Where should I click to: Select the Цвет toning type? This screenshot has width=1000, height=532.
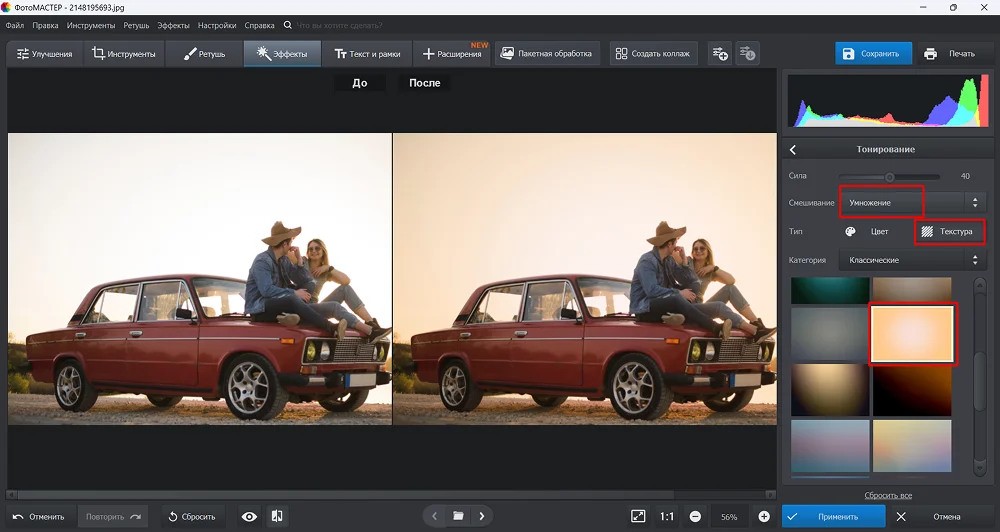869,232
